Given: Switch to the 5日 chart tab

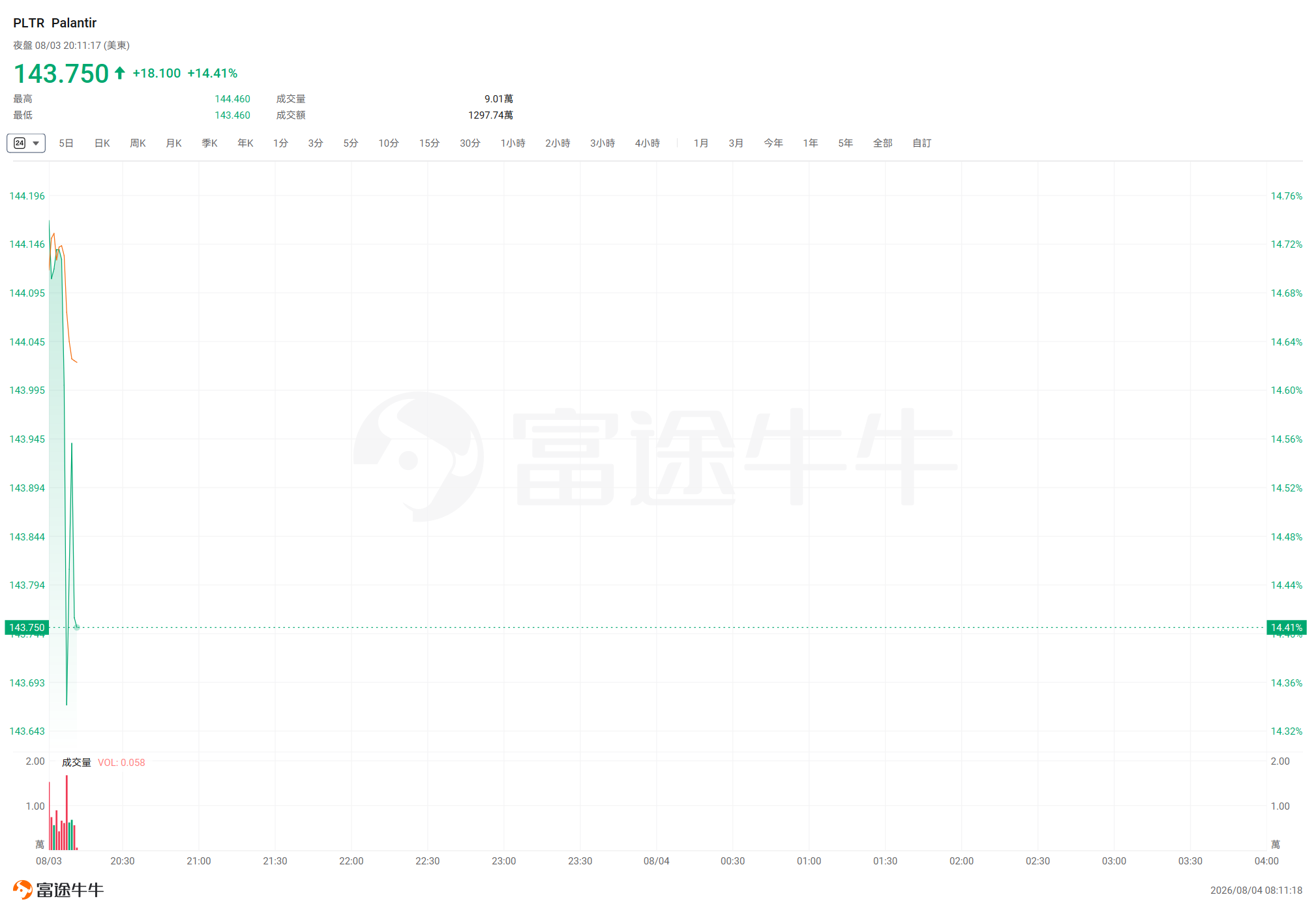Looking at the screenshot, I should coord(66,143).
